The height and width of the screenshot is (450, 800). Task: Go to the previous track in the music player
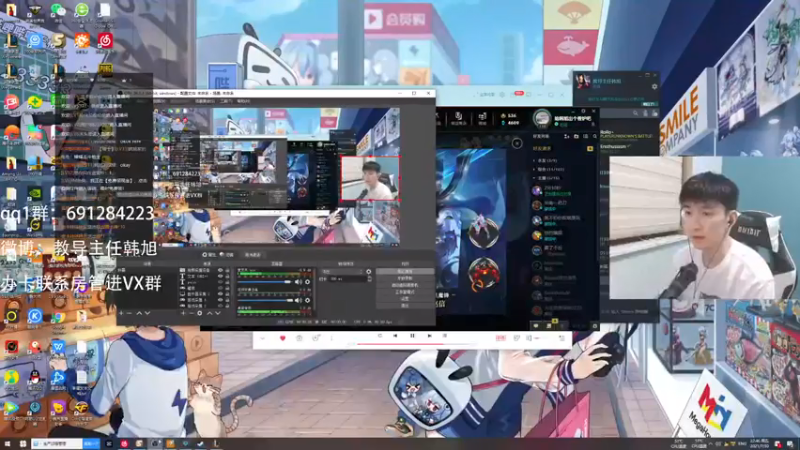[x=395, y=336]
